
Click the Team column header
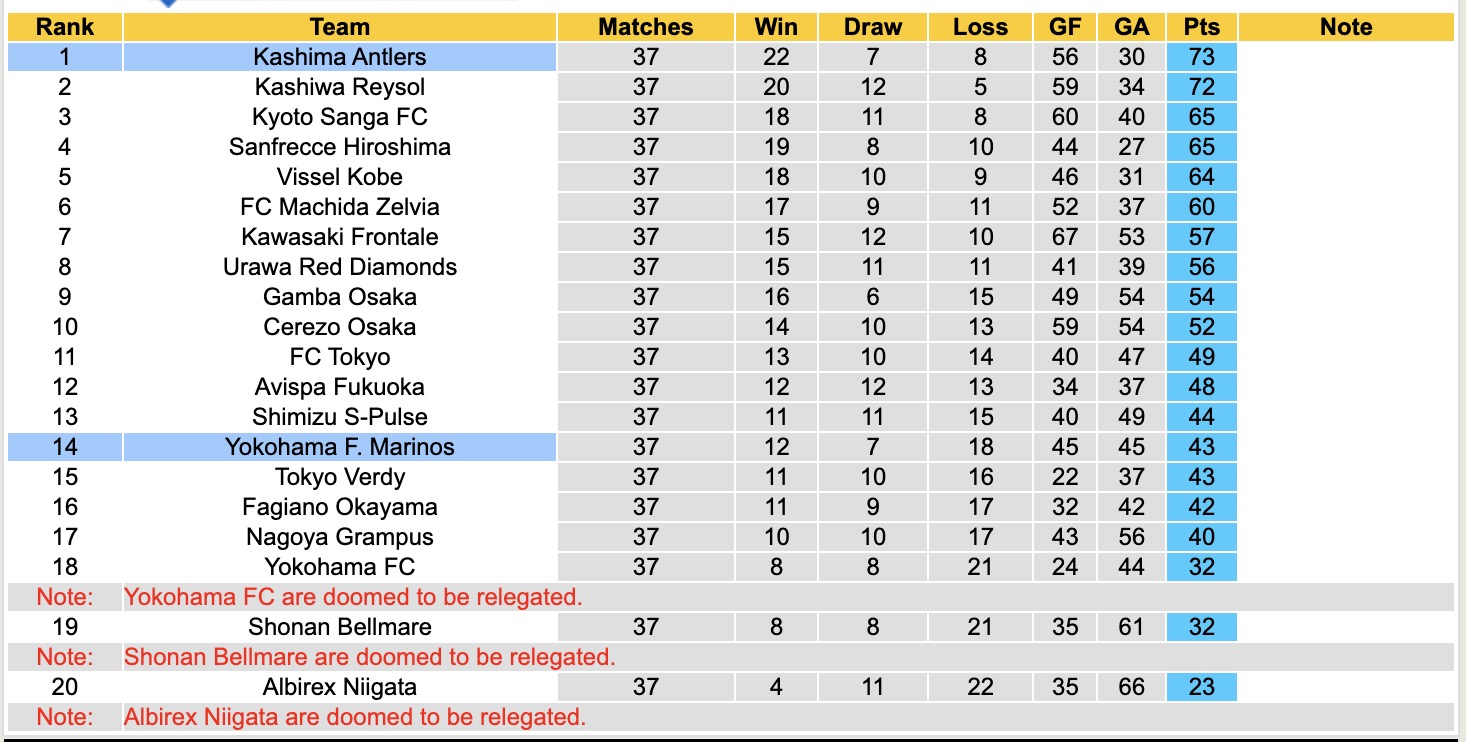339,27
